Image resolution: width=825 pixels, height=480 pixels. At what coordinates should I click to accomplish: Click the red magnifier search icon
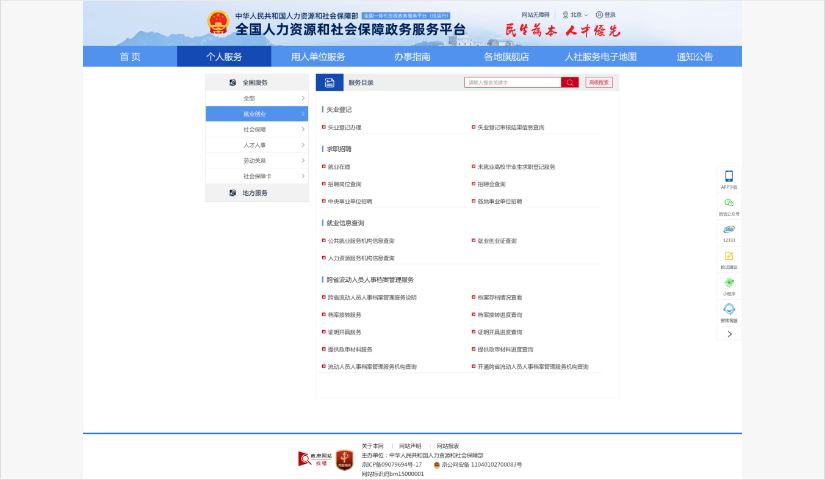click(570, 83)
